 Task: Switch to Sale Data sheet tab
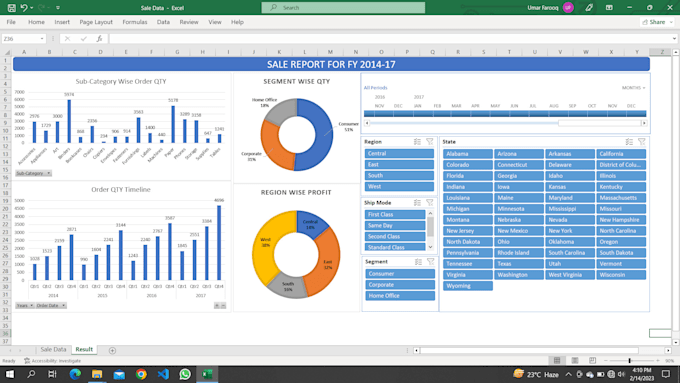[x=53, y=349]
